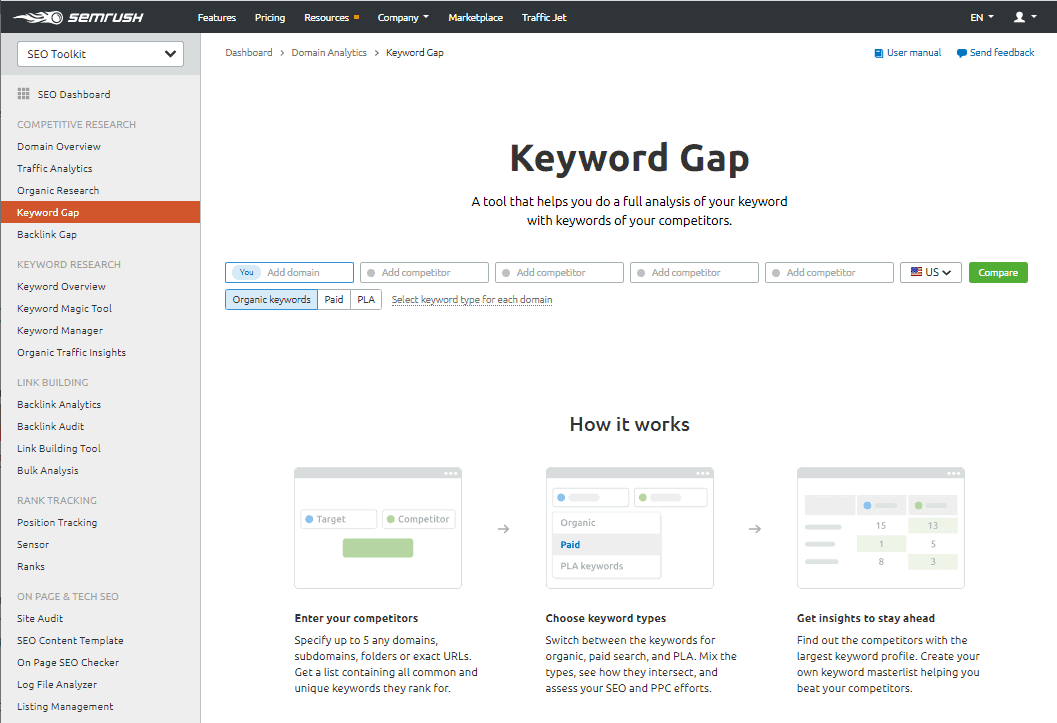
Task: Open the SEO Toolkit dropdown
Action: (x=100, y=54)
